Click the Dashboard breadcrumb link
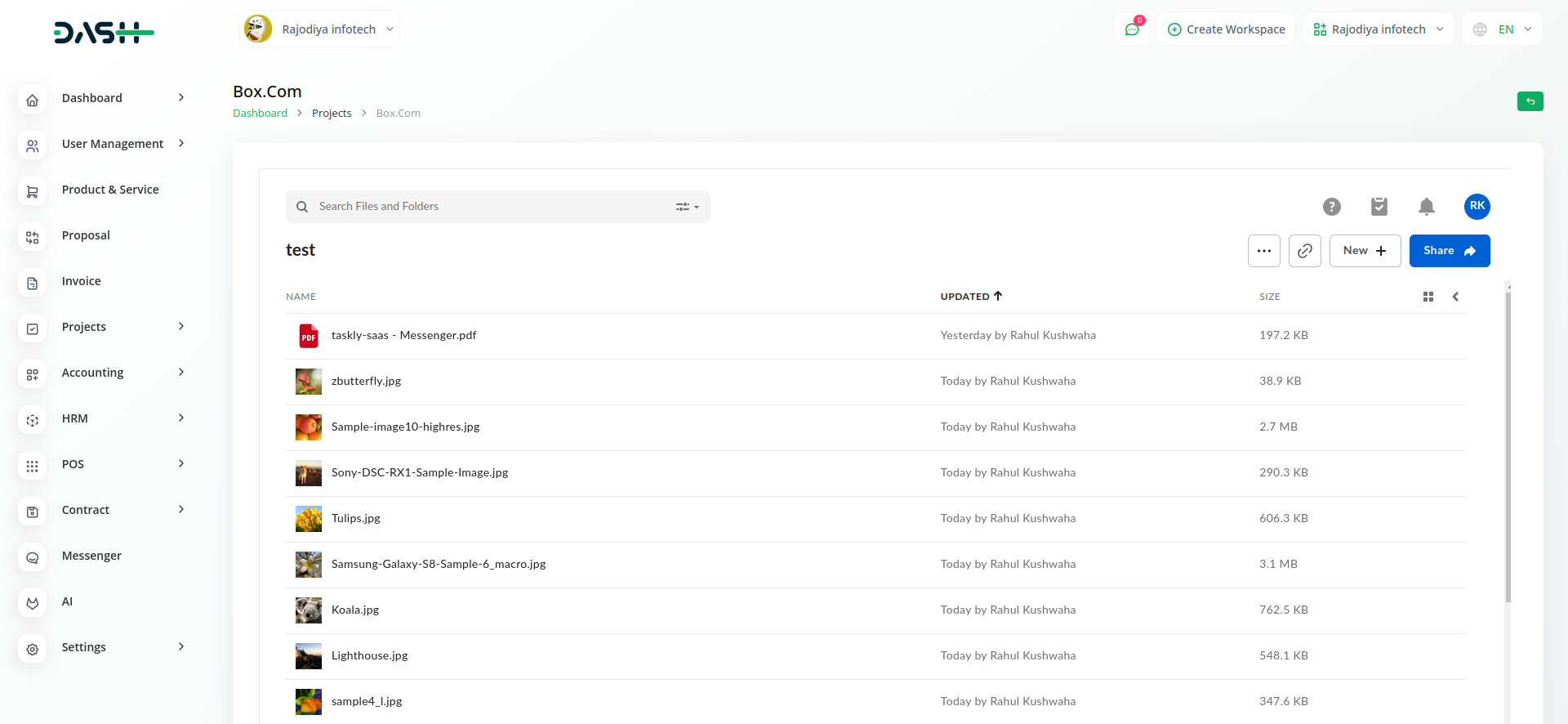The height and width of the screenshot is (724, 1568). click(260, 114)
